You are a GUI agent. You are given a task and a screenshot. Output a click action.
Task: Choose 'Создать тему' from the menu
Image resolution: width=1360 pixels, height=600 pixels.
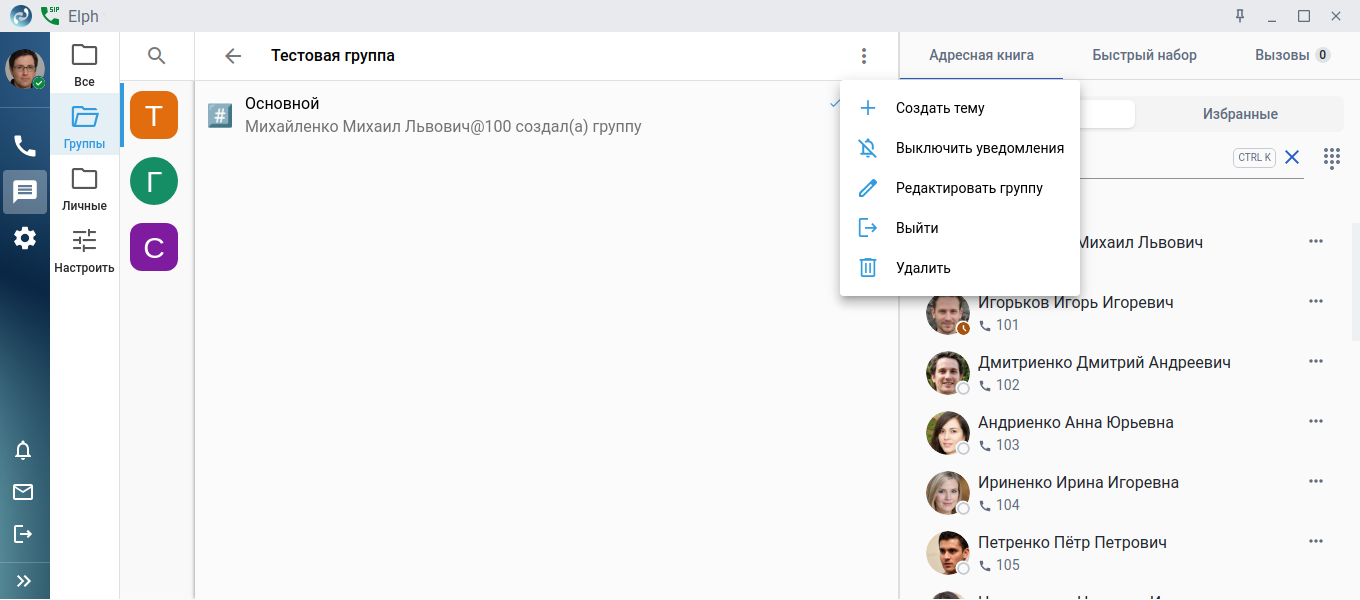(x=960, y=108)
